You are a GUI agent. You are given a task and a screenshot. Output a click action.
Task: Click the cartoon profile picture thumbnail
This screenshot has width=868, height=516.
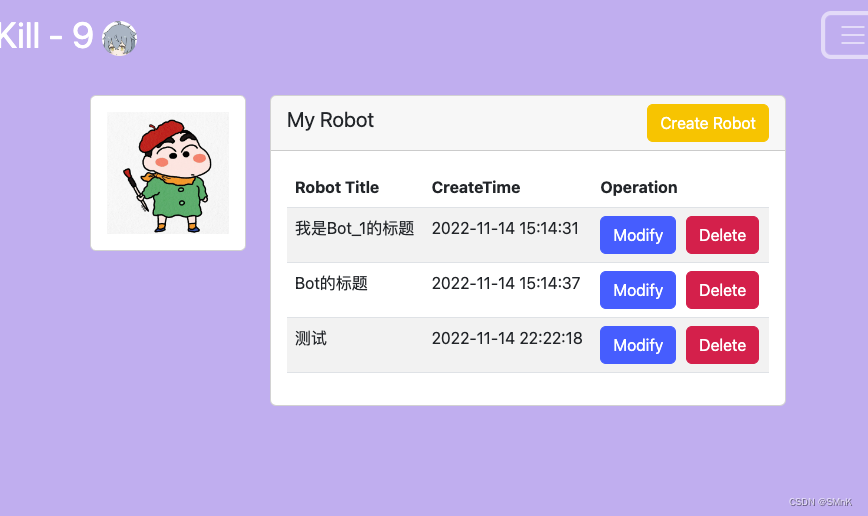[168, 173]
